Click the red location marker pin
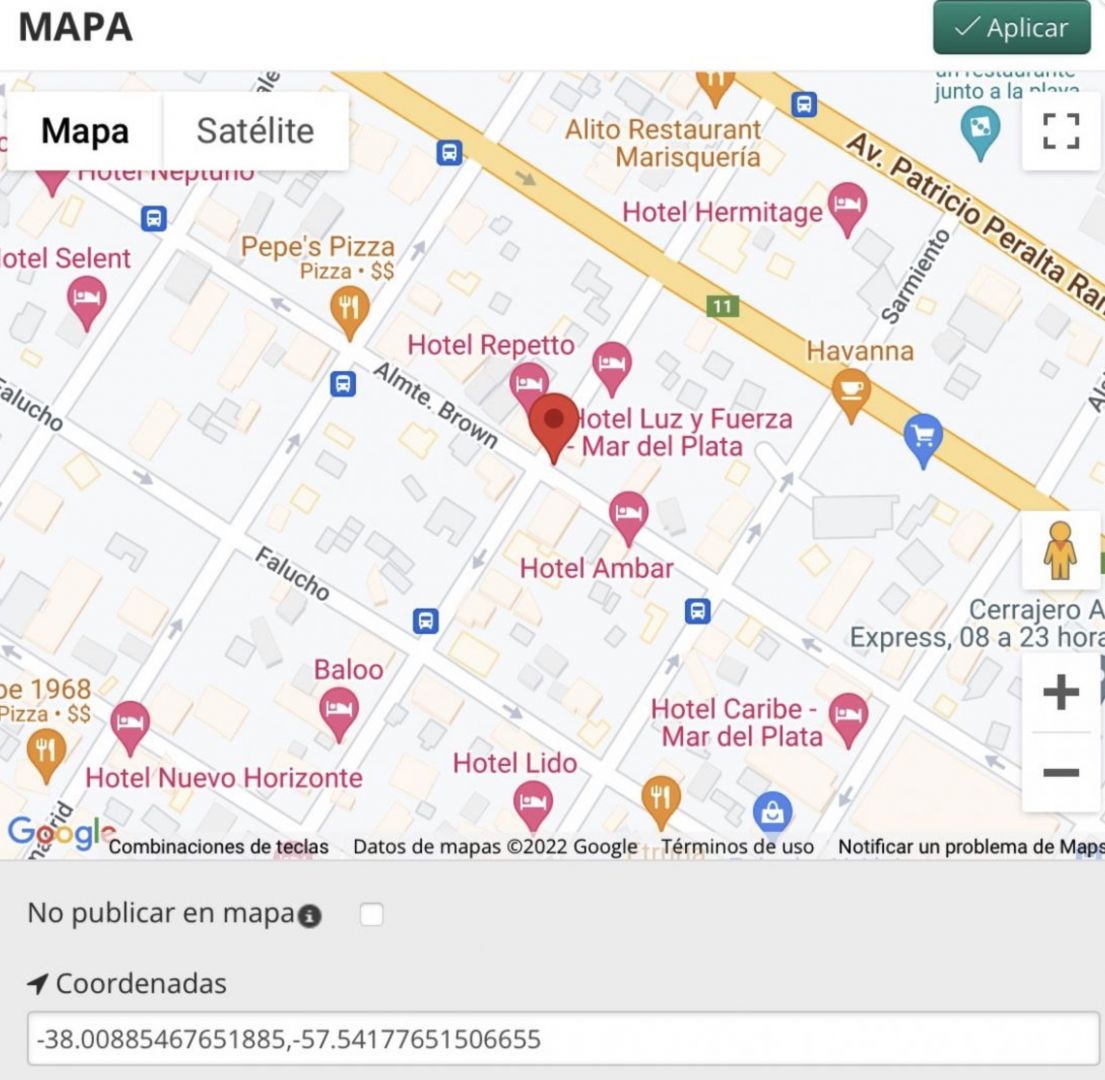The height and width of the screenshot is (1080, 1105). point(553,423)
